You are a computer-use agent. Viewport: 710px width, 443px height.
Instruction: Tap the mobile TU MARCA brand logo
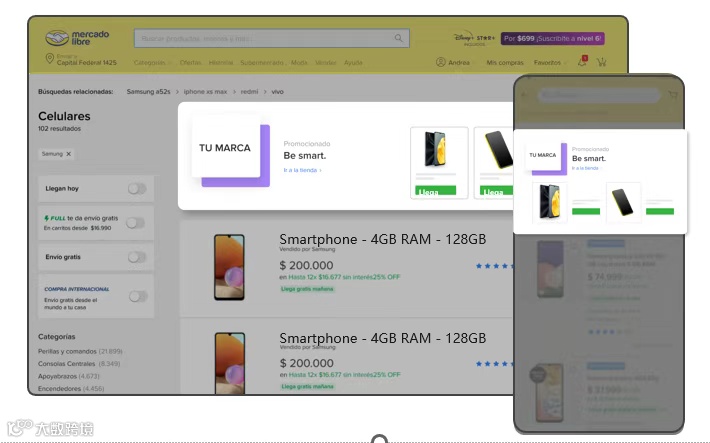(546, 157)
